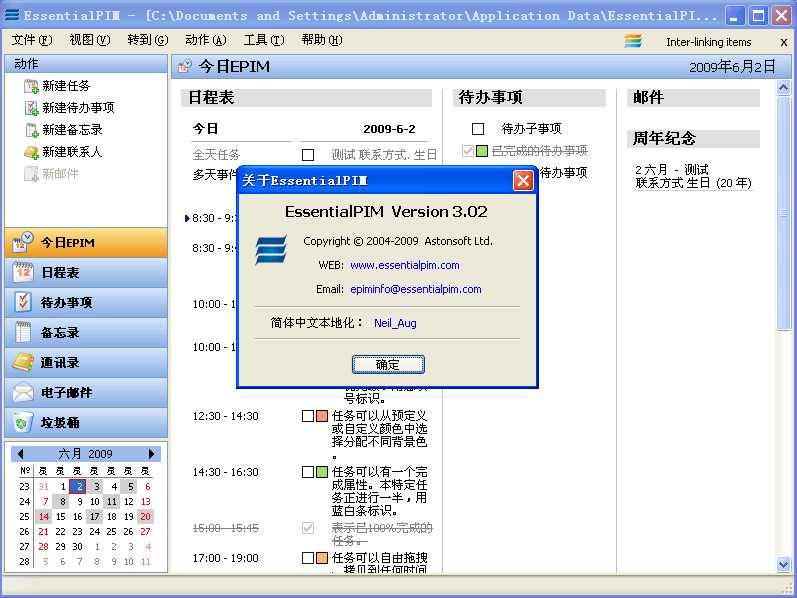Go to next month in mini calendar
This screenshot has height=598, width=797.
pyautogui.click(x=151, y=454)
